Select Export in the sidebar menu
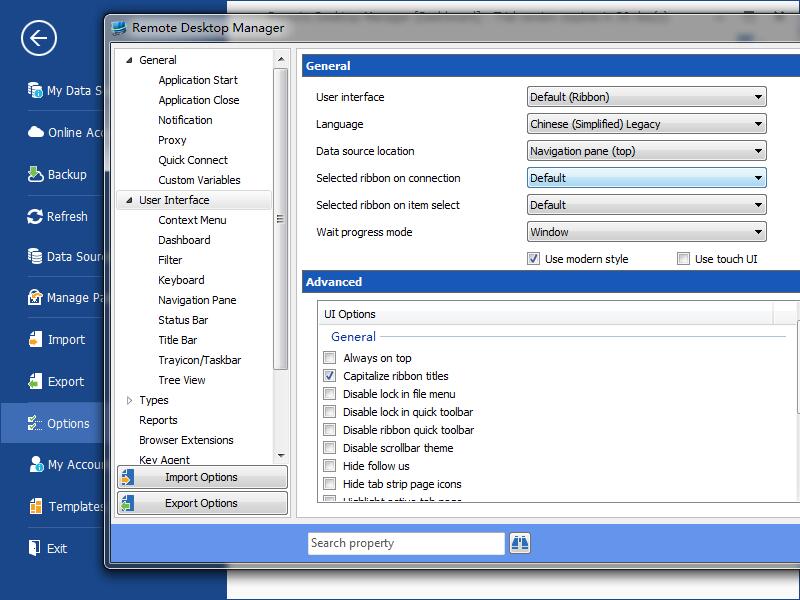Image resolution: width=800 pixels, height=600 pixels. point(66,382)
